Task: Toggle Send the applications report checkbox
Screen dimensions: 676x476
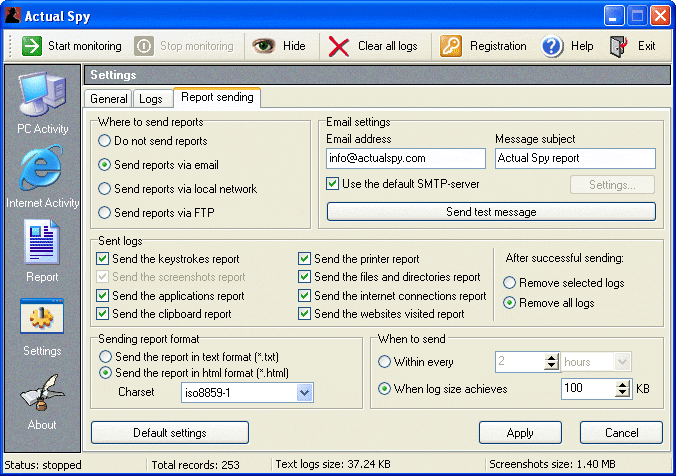Action: [102, 296]
